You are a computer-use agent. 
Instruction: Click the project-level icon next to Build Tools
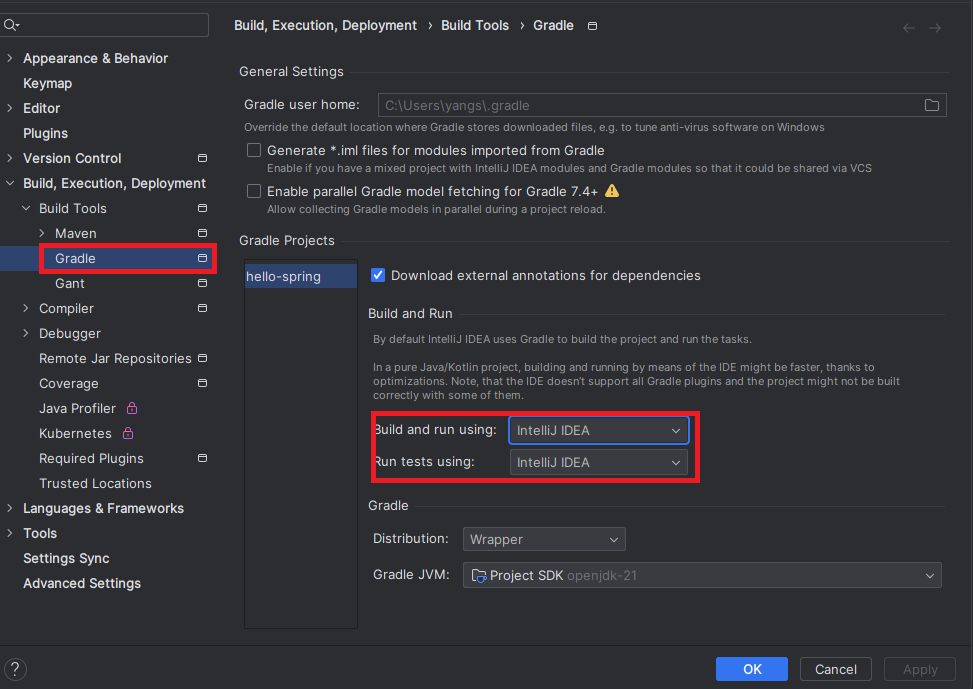coord(202,208)
